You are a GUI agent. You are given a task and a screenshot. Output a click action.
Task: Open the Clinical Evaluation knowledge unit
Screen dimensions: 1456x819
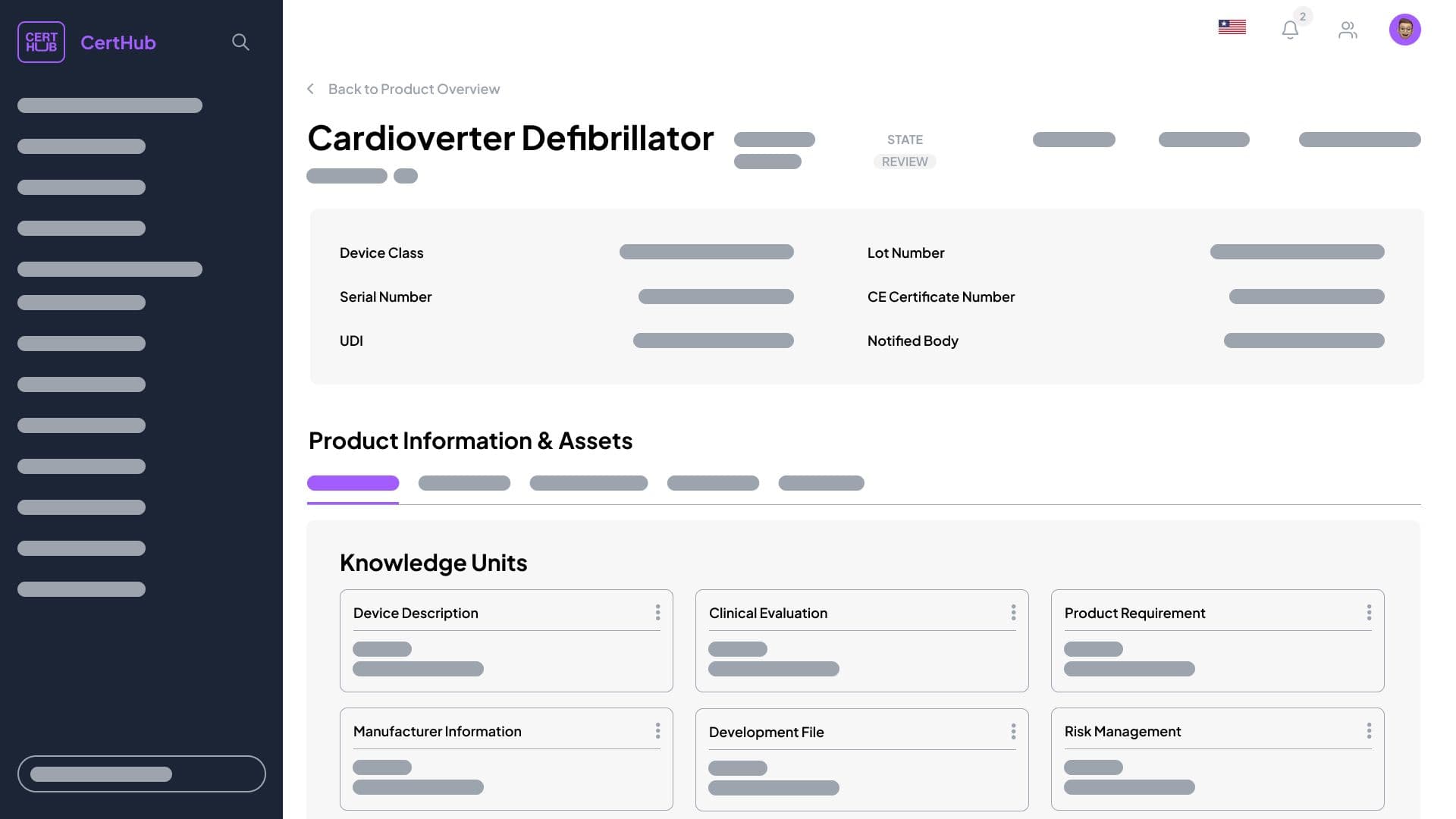click(x=861, y=641)
